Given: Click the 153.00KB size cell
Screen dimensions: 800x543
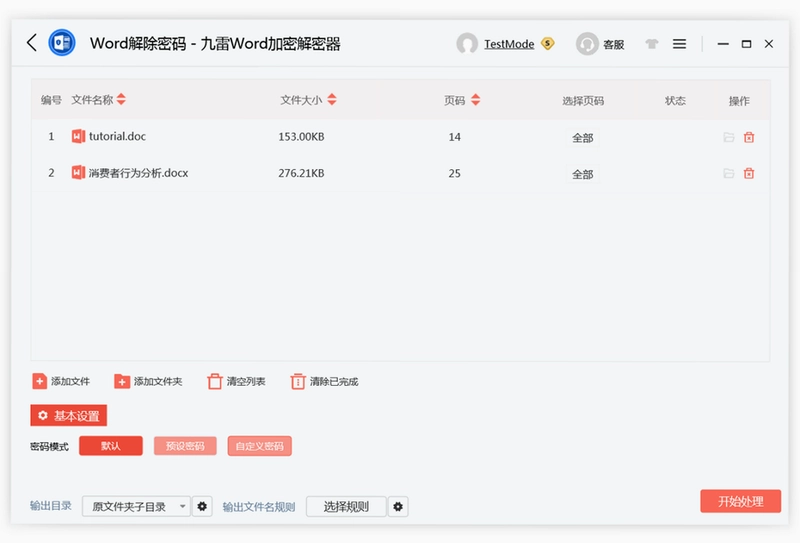Looking at the screenshot, I should click(x=301, y=137).
